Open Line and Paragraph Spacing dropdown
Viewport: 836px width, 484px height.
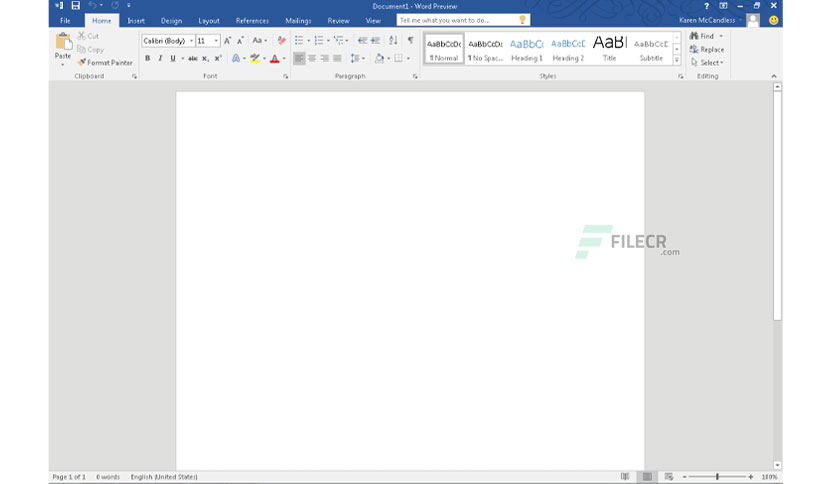[358, 59]
